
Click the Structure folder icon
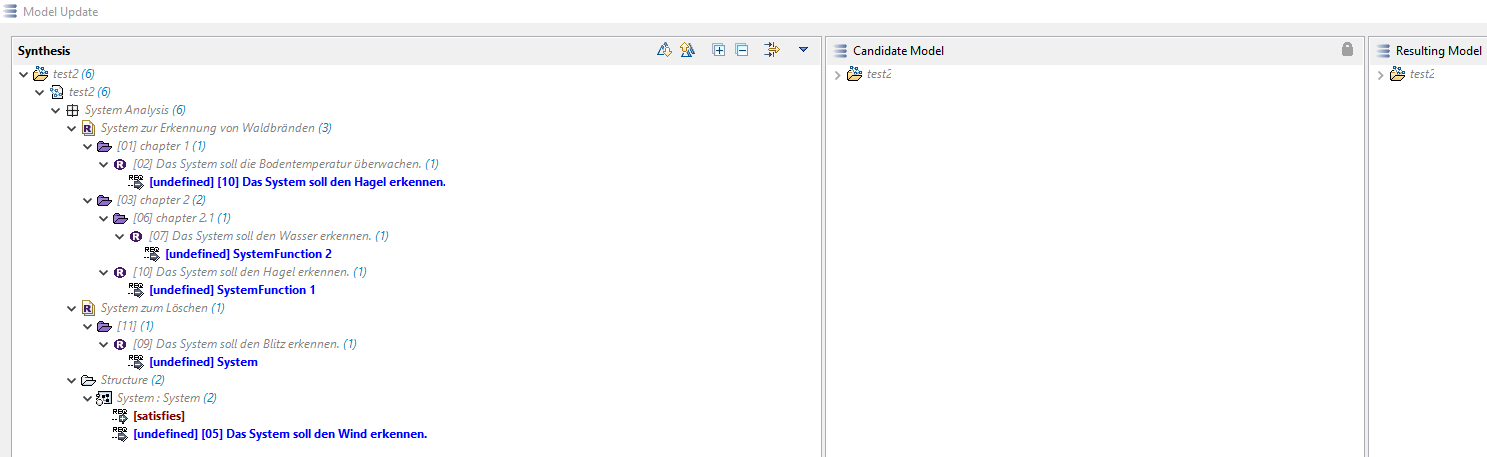click(x=88, y=380)
